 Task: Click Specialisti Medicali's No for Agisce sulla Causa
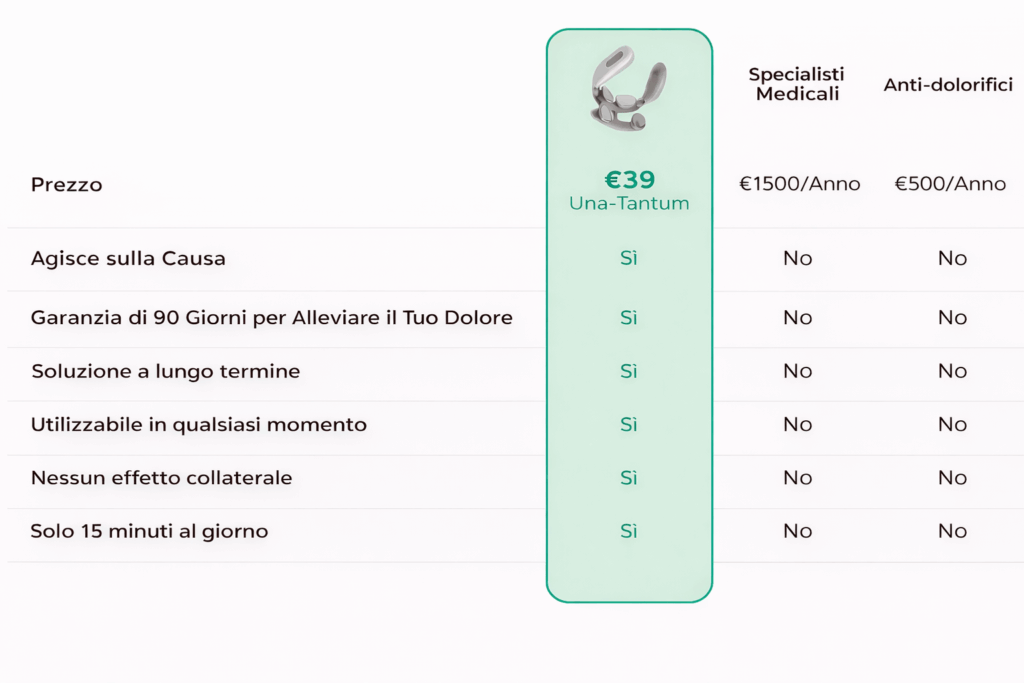[797, 258]
